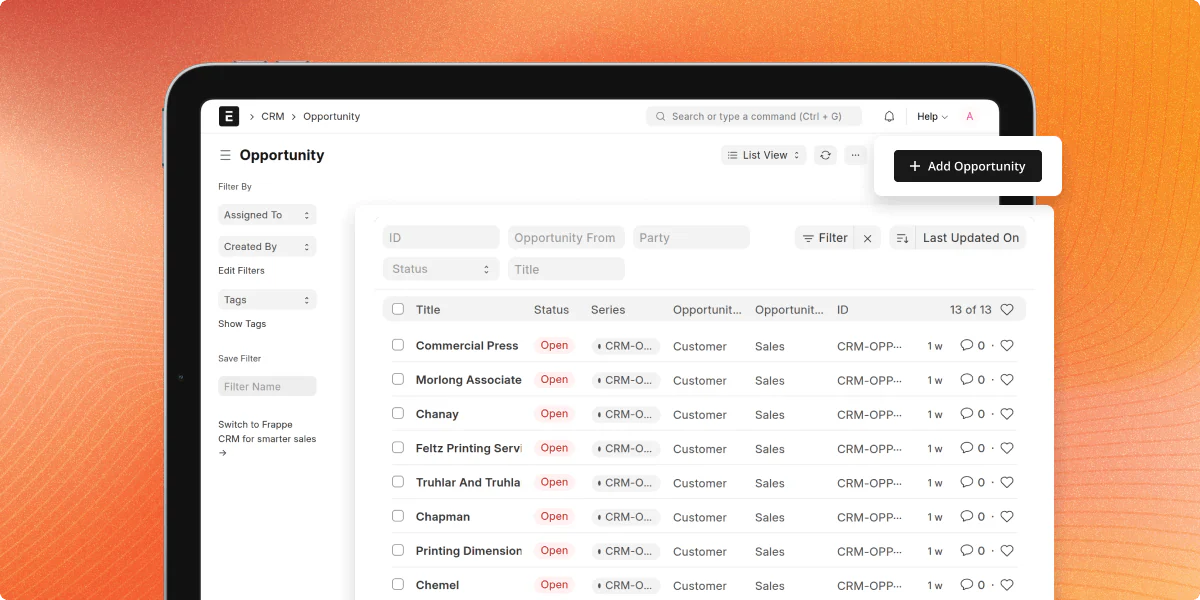Click the Add Opportunity button
The width and height of the screenshot is (1200, 600).
pos(968,166)
